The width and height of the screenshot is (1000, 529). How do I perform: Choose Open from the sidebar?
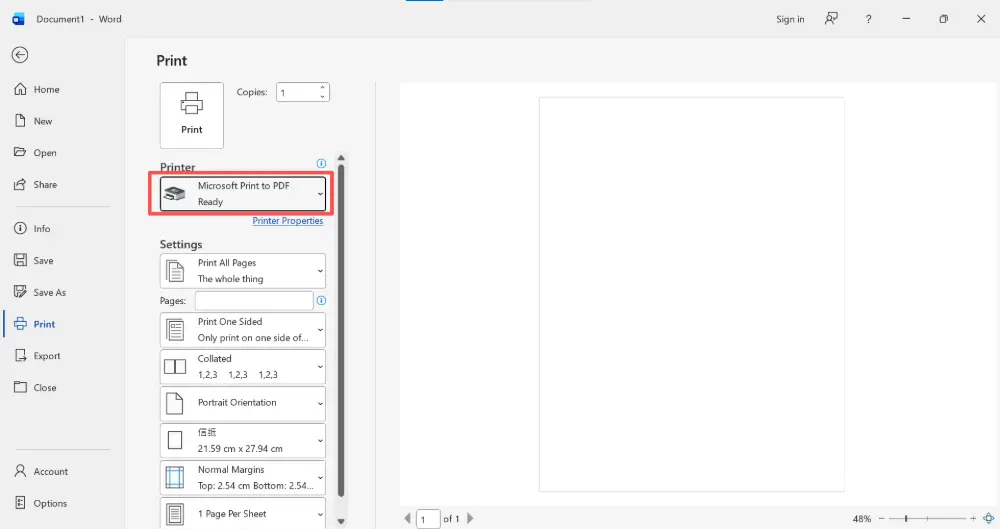coord(36,153)
